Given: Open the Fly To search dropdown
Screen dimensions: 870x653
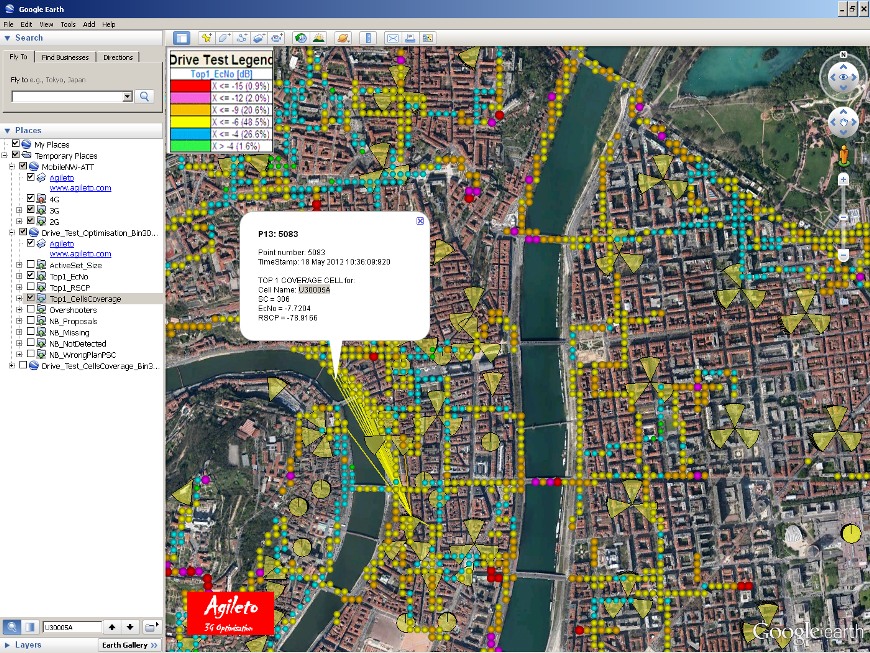Looking at the screenshot, I should click(x=127, y=97).
